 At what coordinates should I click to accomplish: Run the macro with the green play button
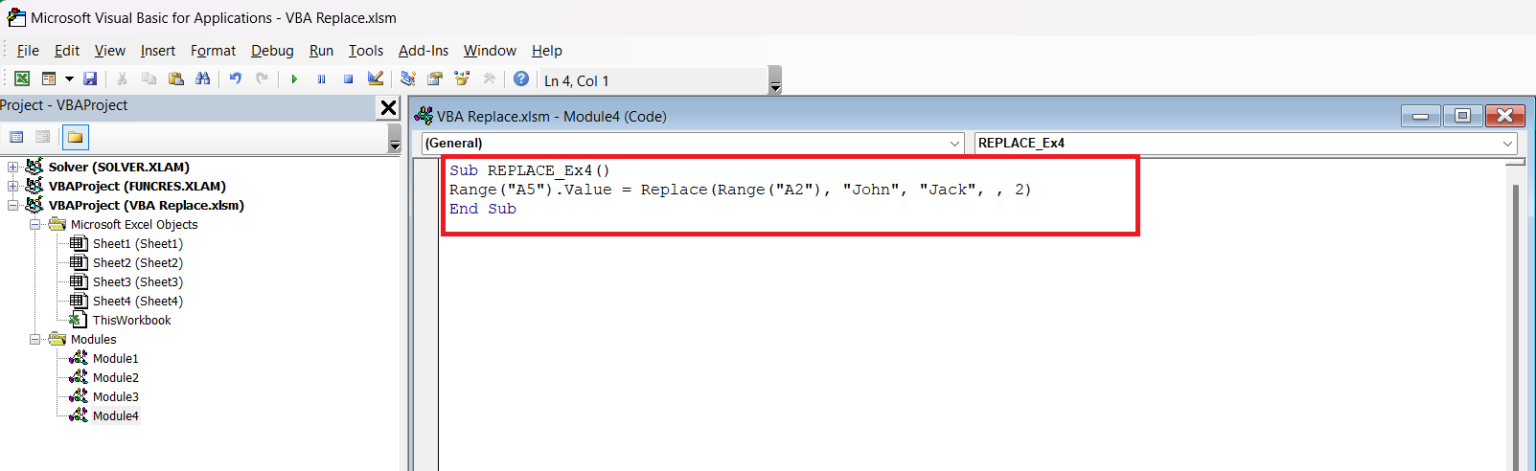pos(294,79)
